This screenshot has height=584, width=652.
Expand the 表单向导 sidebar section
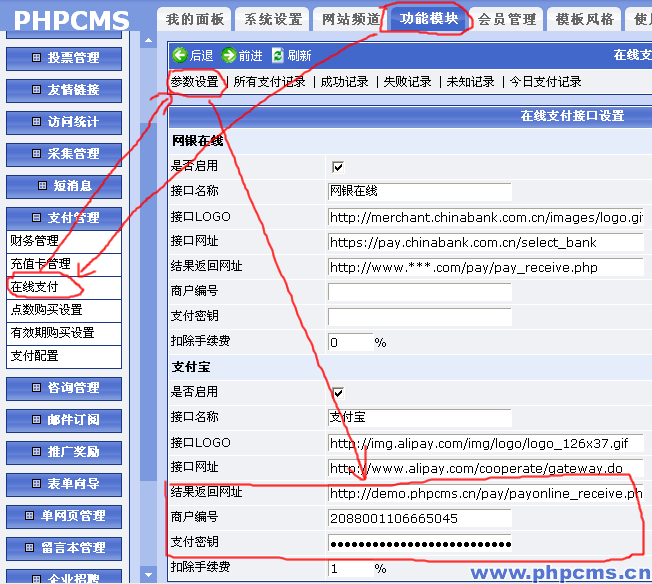(64, 484)
